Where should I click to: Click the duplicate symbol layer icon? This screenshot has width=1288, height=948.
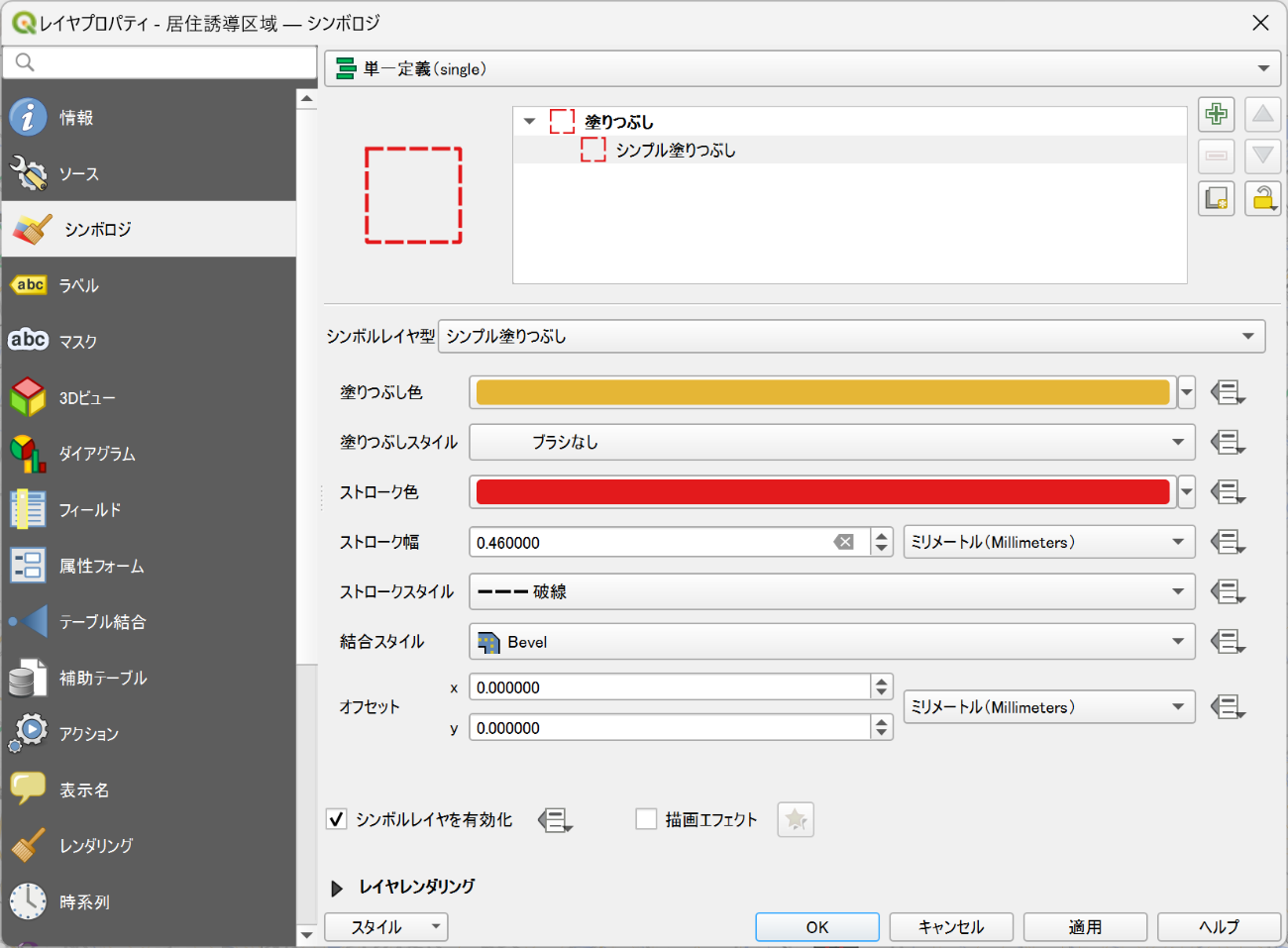click(x=1216, y=198)
